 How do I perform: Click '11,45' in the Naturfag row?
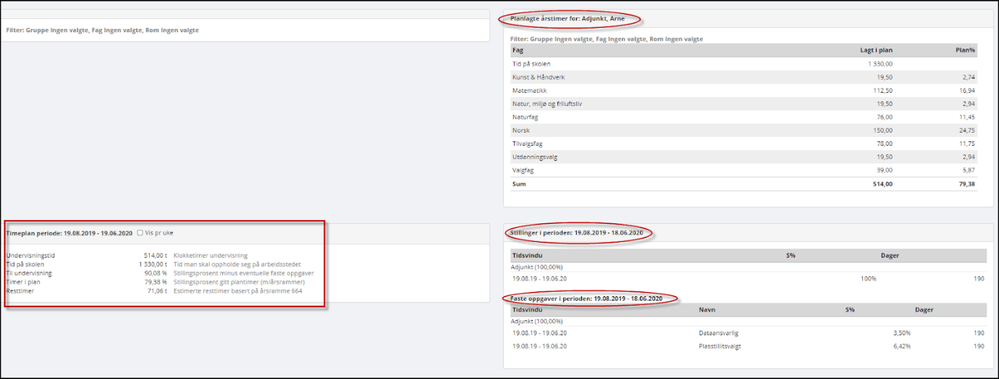pos(968,117)
